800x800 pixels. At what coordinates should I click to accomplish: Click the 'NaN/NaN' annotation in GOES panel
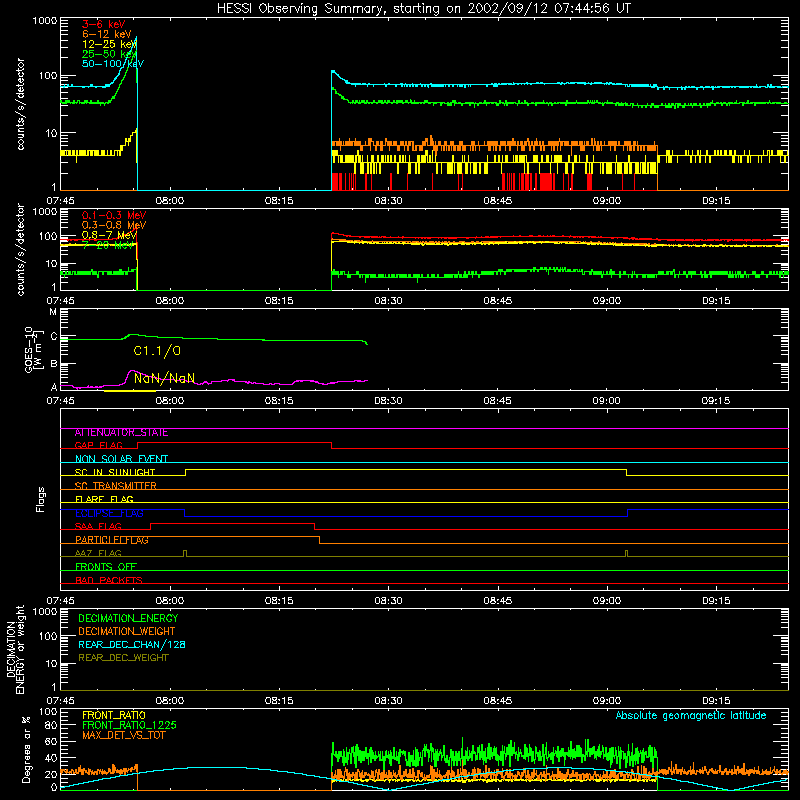click(x=164, y=378)
